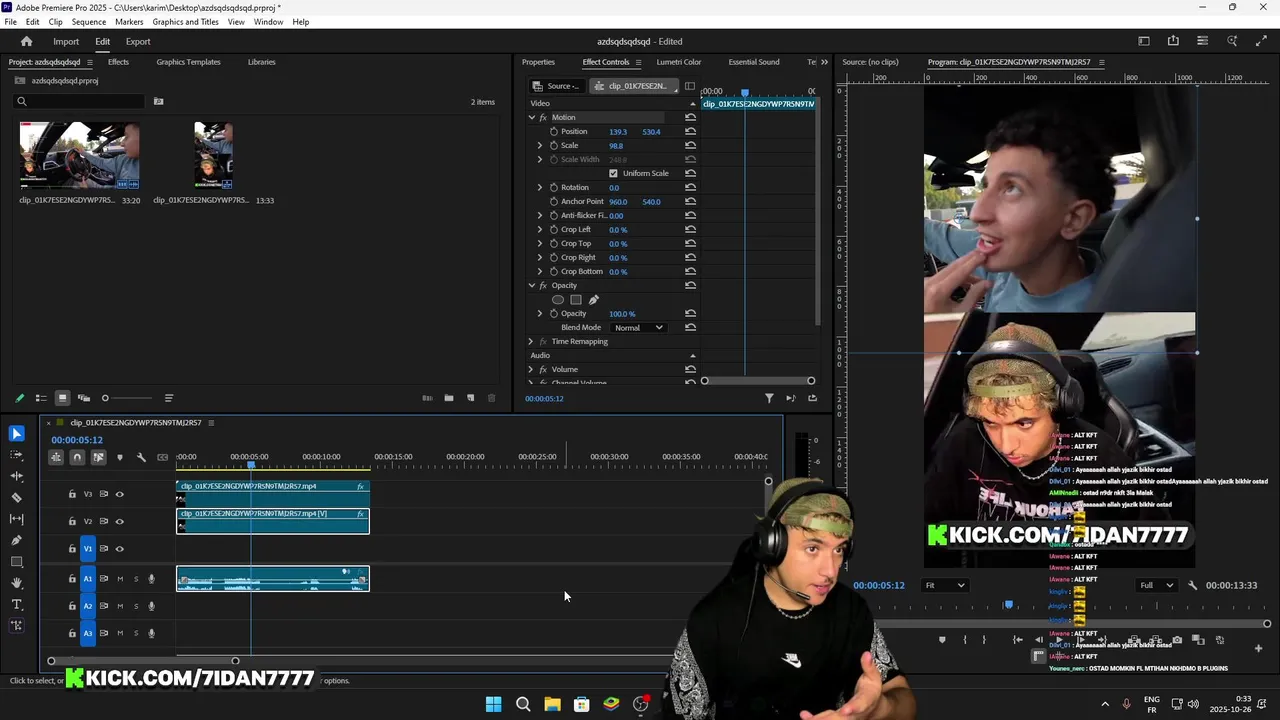Viewport: 1280px width, 720px height.
Task: Toggle the project writable pencil icon
Action: (x=19, y=398)
